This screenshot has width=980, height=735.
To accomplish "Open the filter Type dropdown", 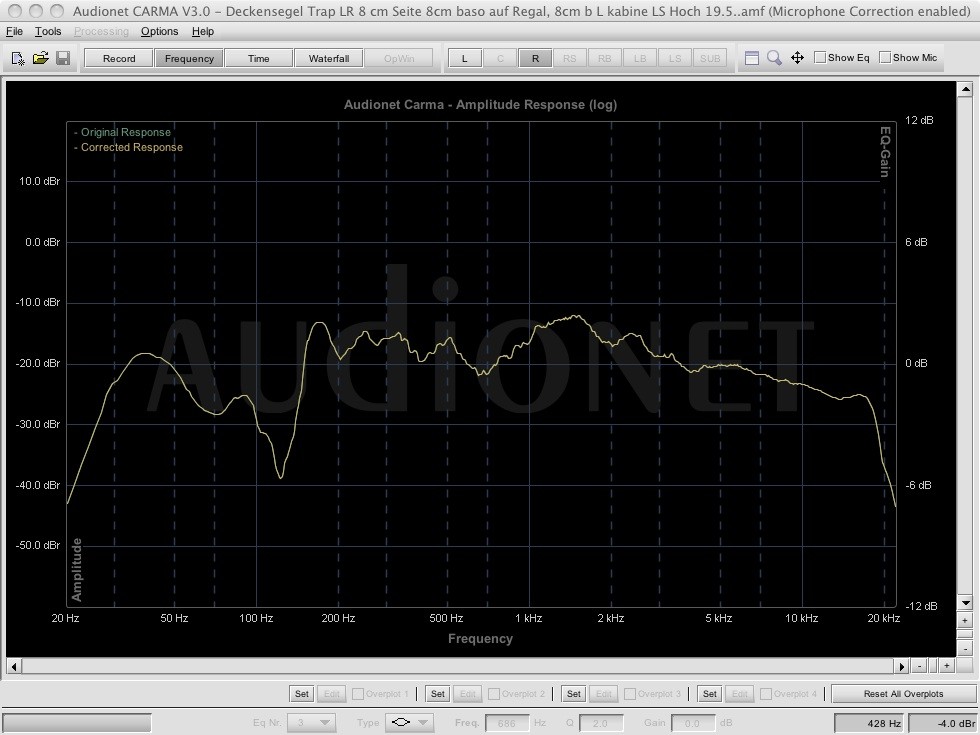I will pos(410,722).
